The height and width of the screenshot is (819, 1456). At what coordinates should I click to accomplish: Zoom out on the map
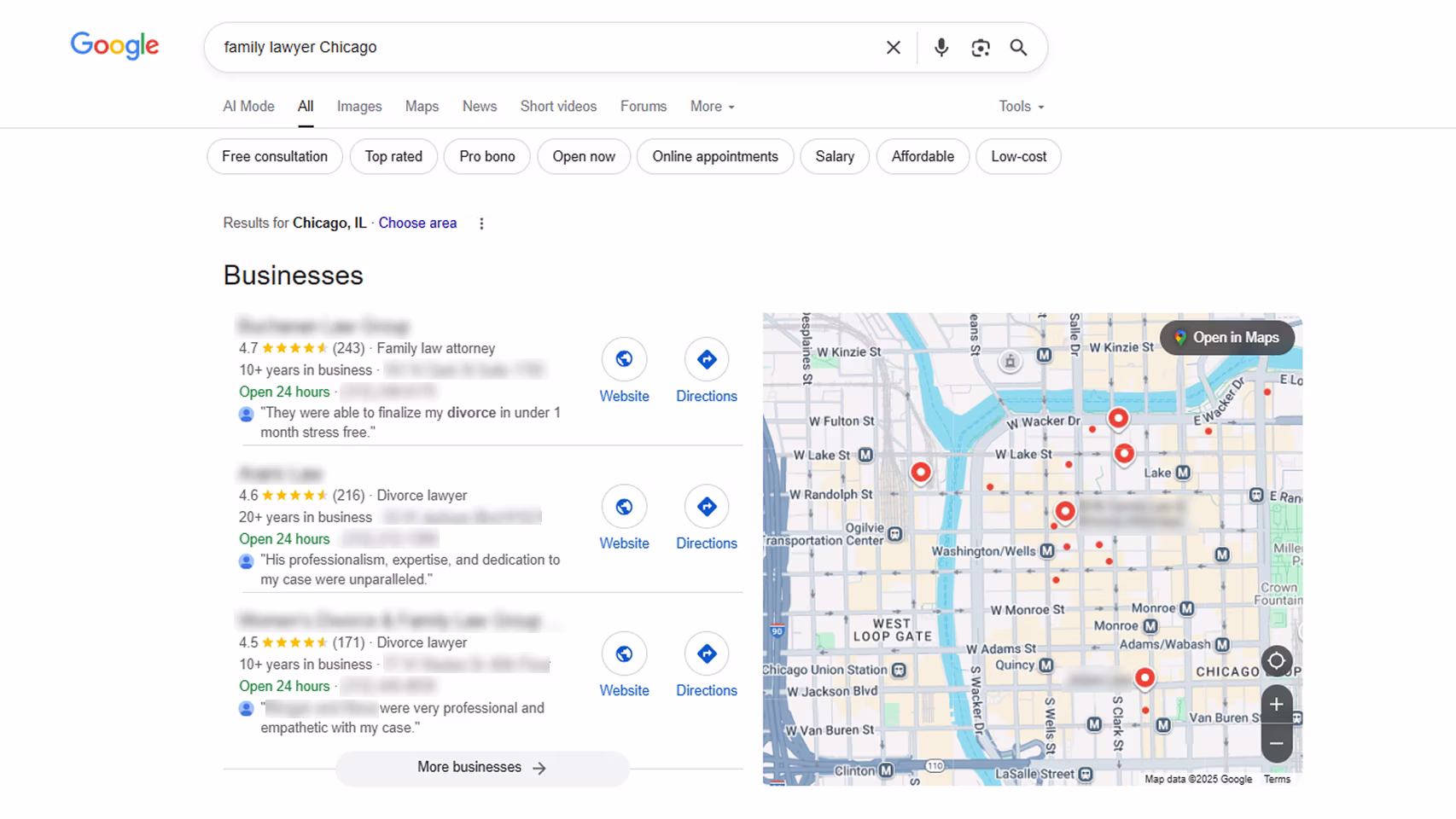[1276, 743]
